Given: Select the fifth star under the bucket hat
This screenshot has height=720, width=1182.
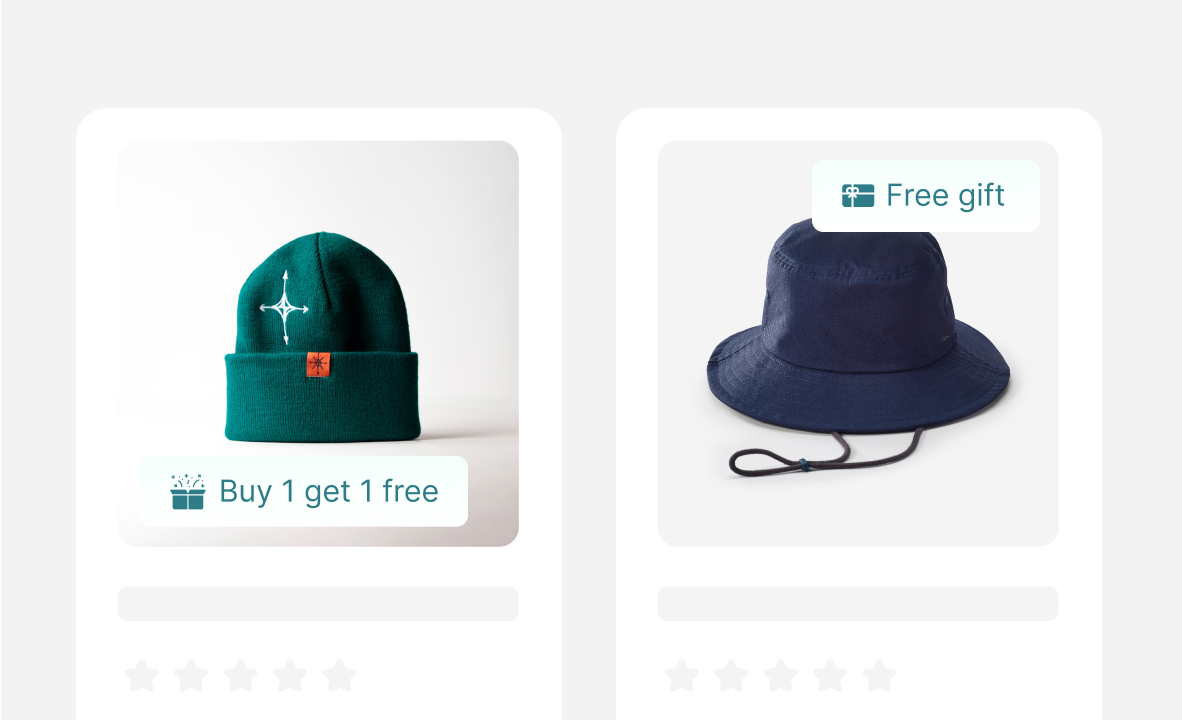Looking at the screenshot, I should tap(880, 676).
